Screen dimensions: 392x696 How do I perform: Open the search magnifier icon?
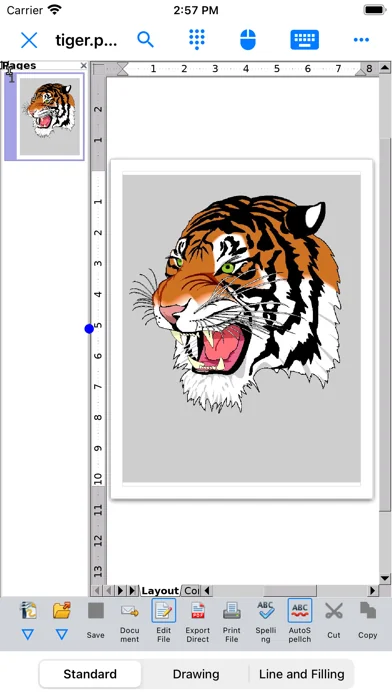[145, 40]
